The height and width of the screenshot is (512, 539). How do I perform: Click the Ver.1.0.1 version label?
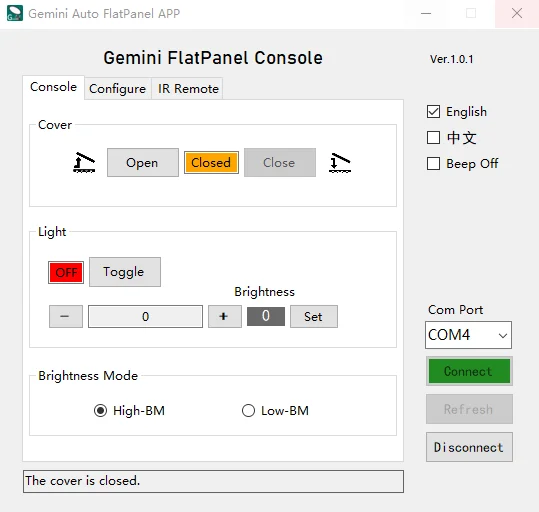click(x=451, y=59)
